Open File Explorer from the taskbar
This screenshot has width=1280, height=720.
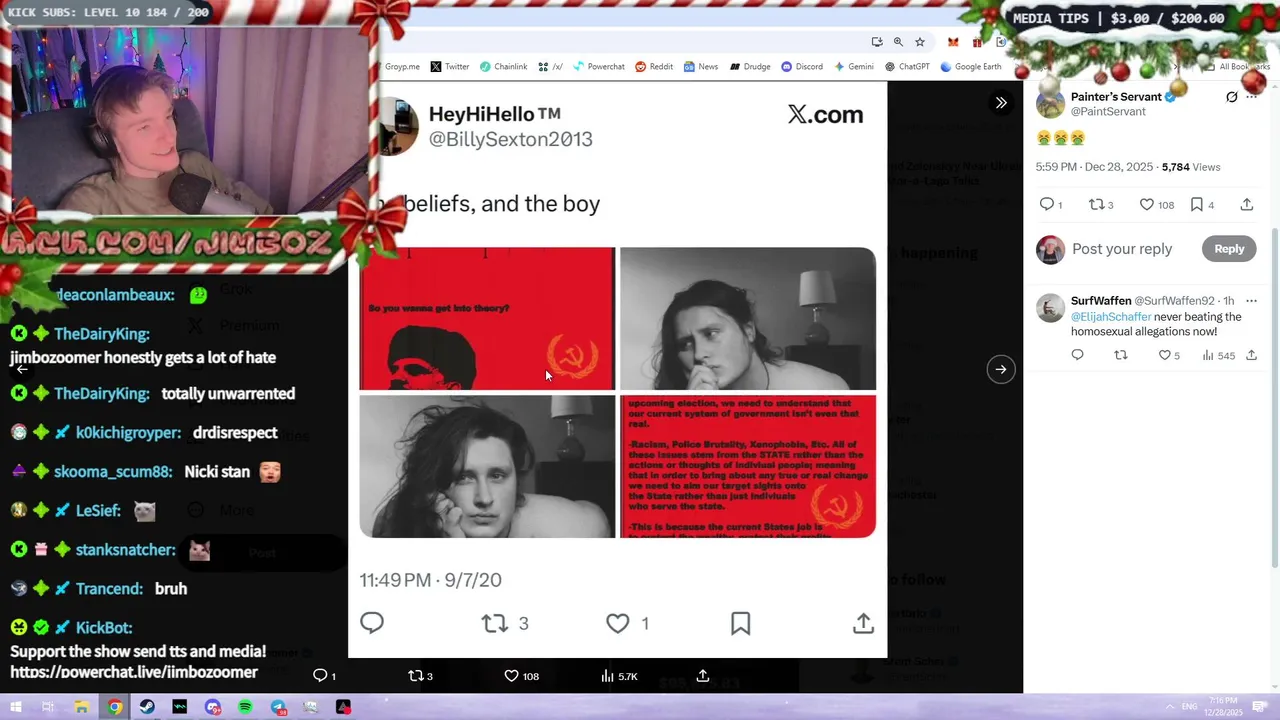[x=81, y=707]
